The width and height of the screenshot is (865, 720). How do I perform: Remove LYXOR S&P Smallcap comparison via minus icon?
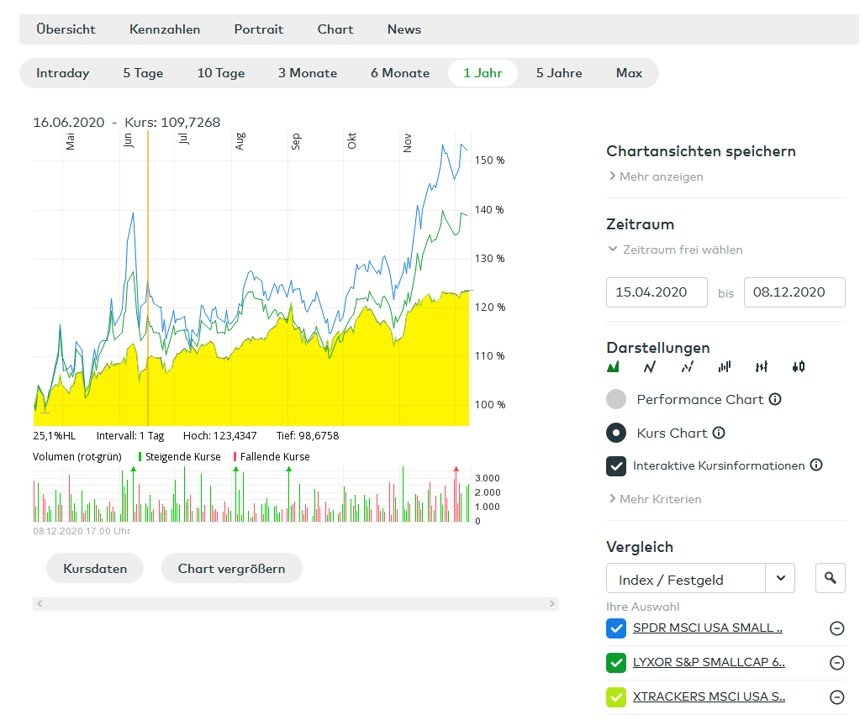tap(837, 662)
